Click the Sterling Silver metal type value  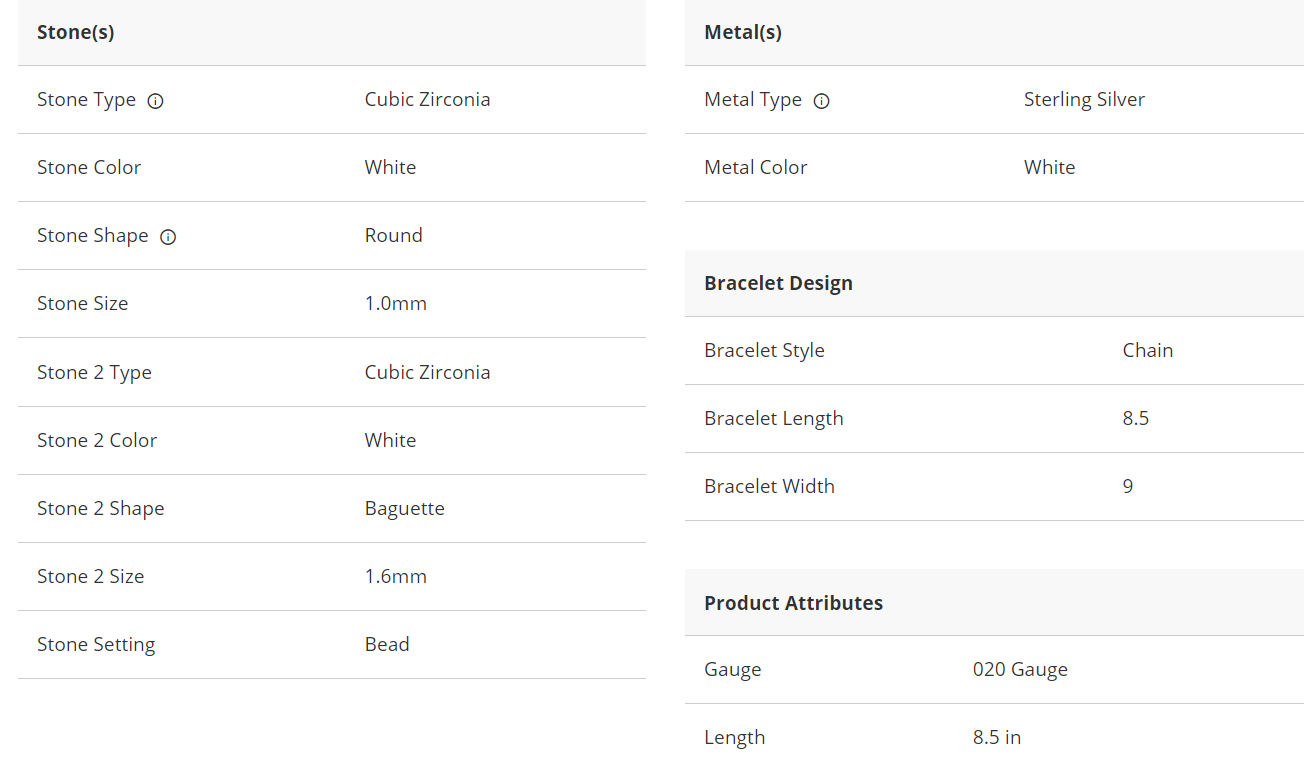[1084, 100]
